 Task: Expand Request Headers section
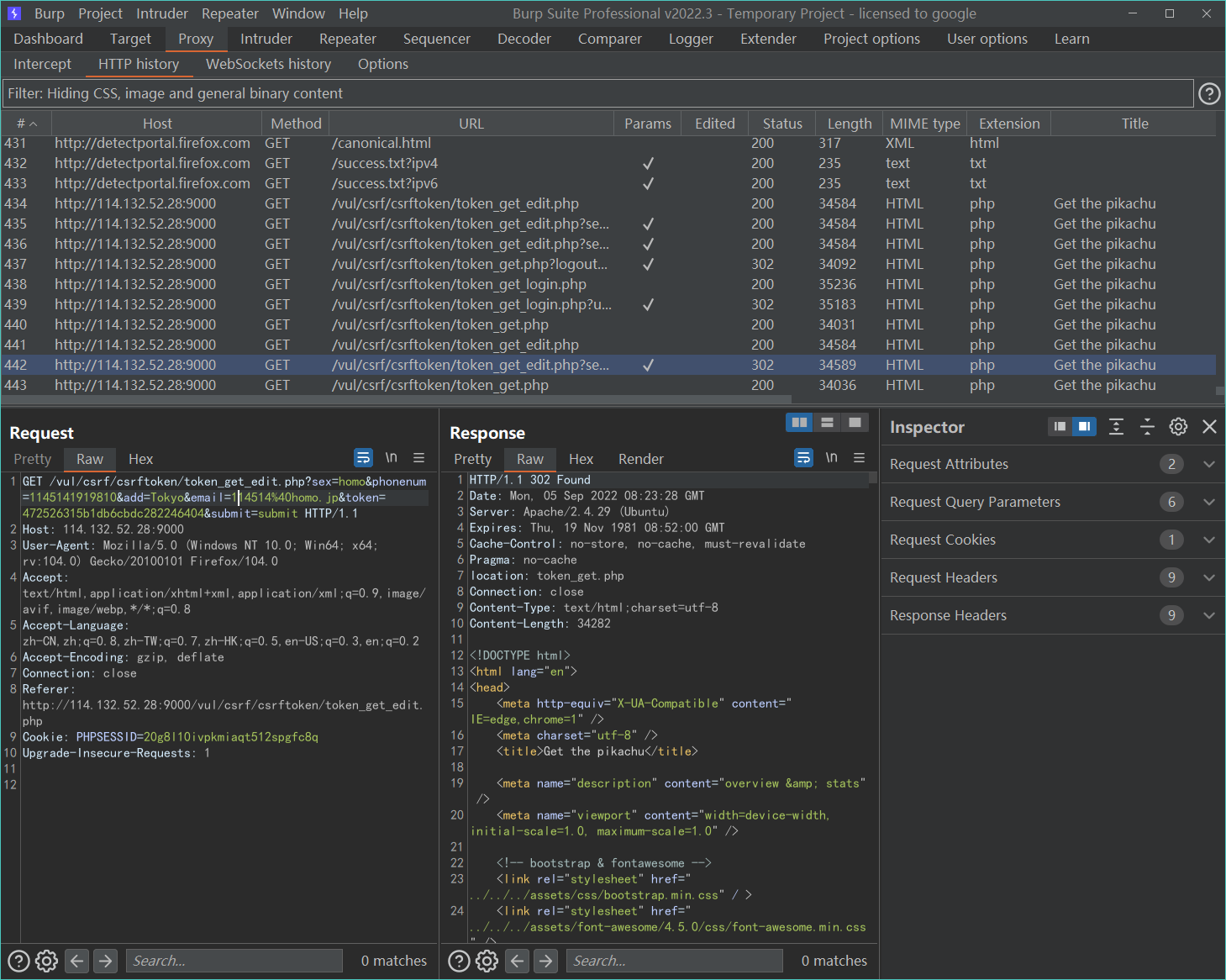(1209, 577)
